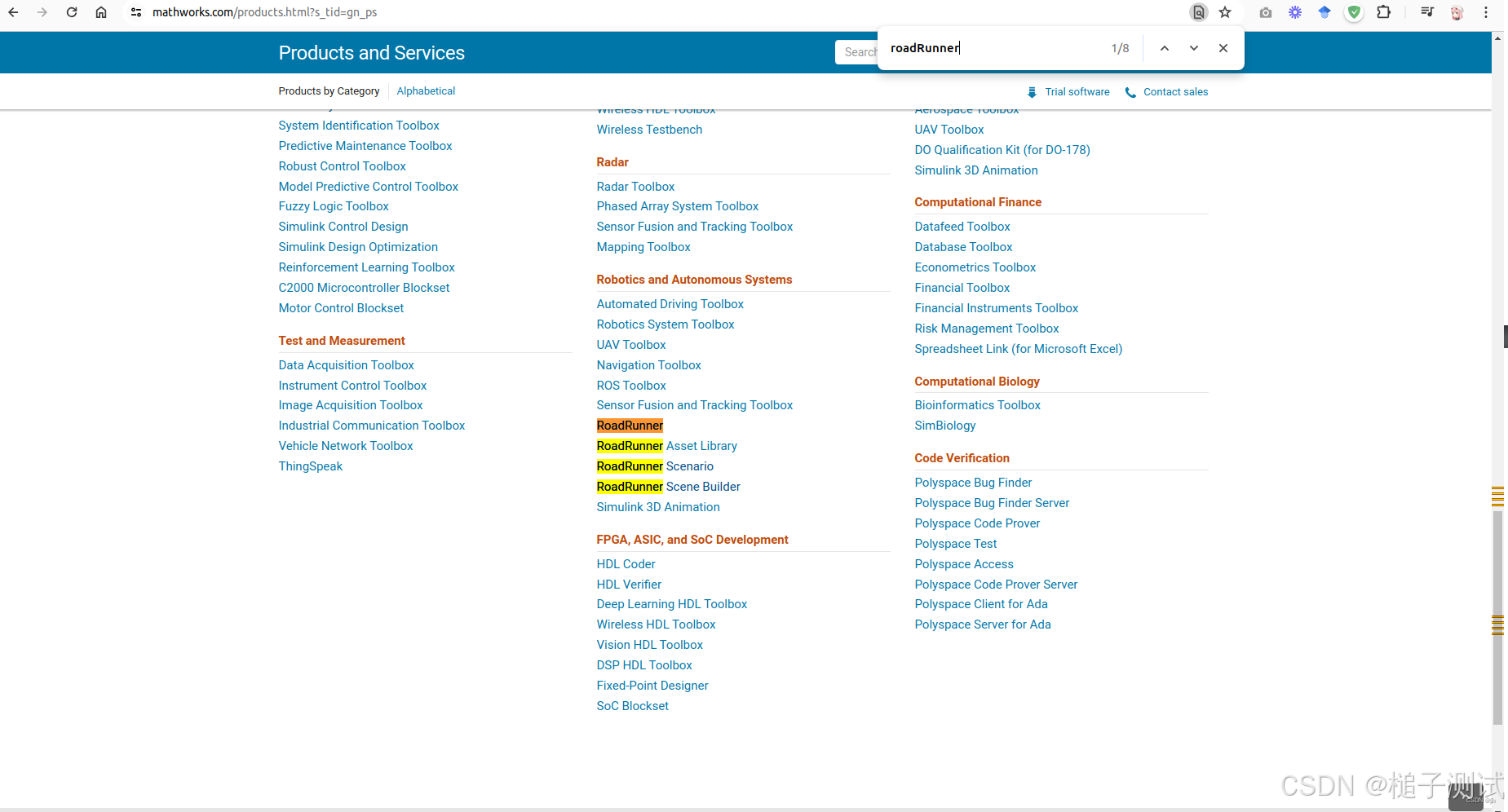The height and width of the screenshot is (812, 1508).
Task: Open the camera screenshot extension
Action: (1266, 12)
